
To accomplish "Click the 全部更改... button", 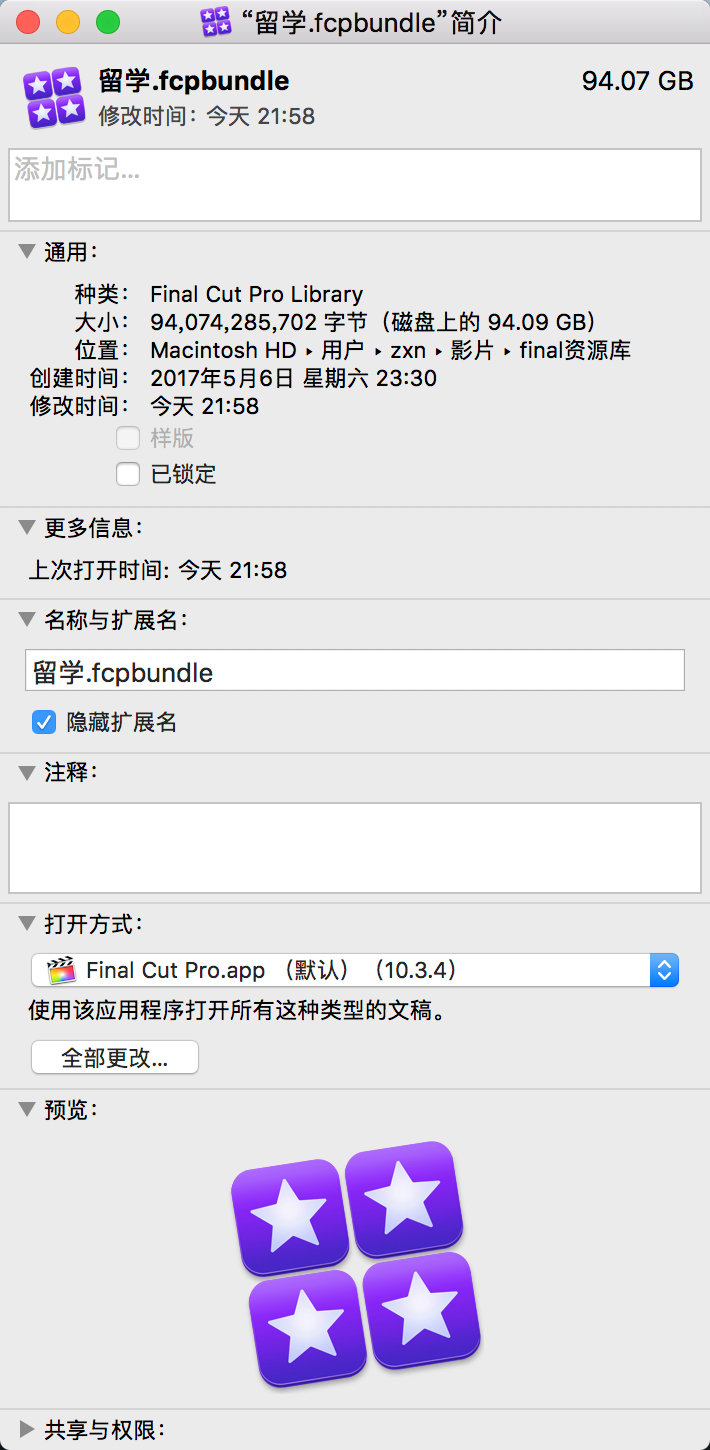I will [115, 1057].
